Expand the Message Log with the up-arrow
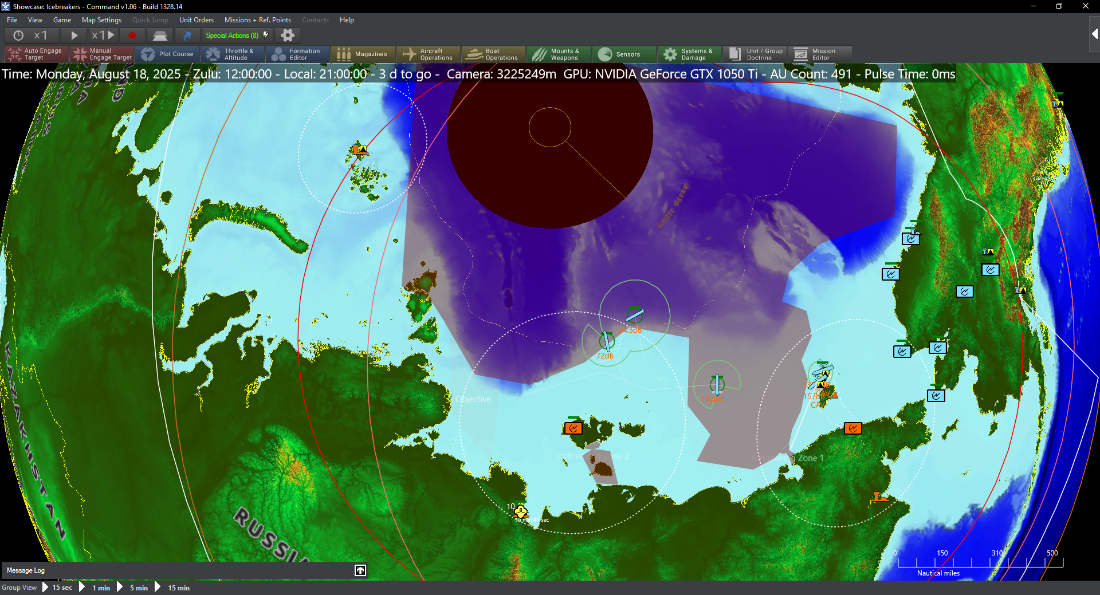Screen dimensions: 1100x595 click(x=360, y=570)
